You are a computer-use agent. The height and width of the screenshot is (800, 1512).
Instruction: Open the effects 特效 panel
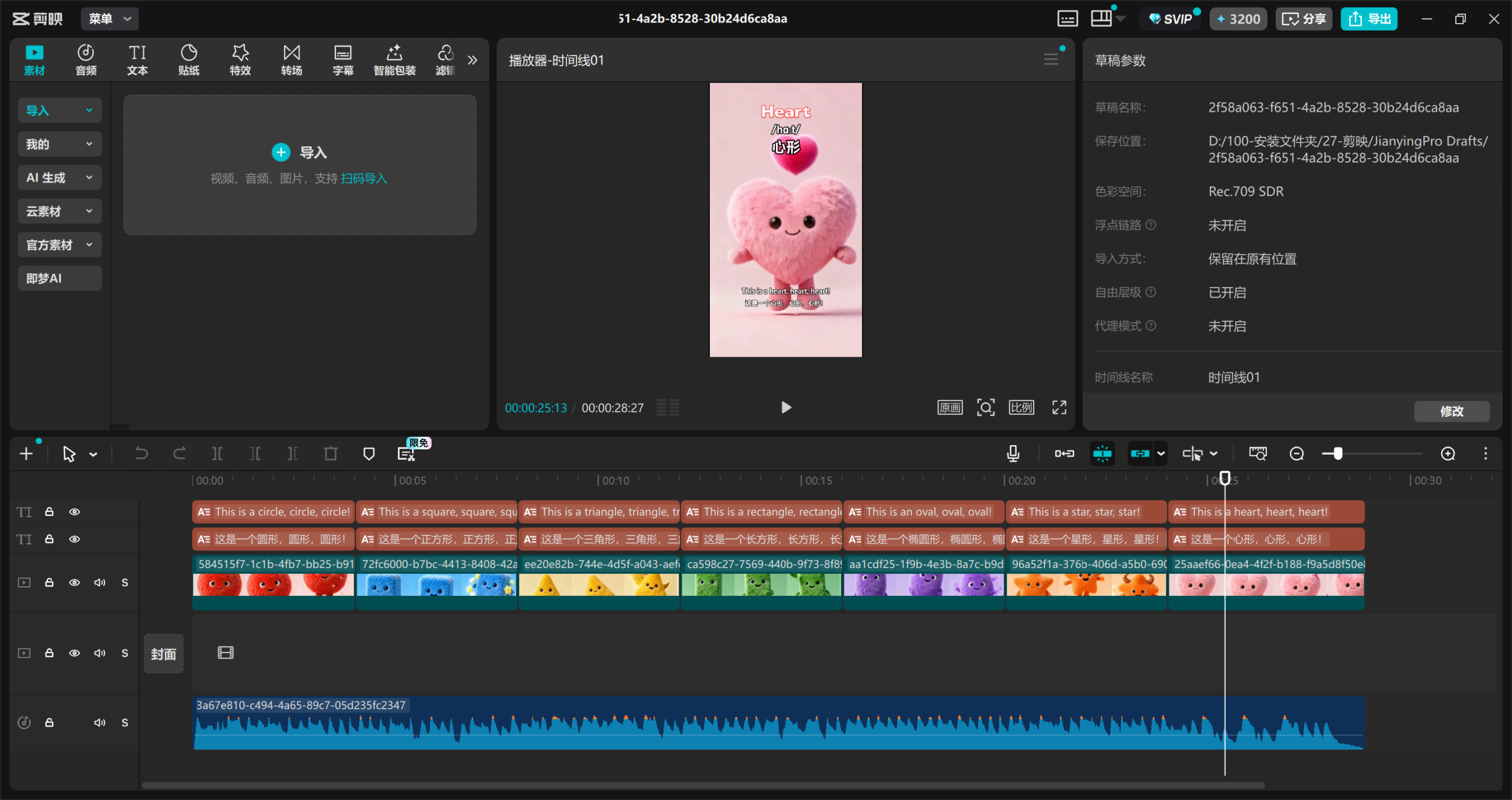point(240,60)
